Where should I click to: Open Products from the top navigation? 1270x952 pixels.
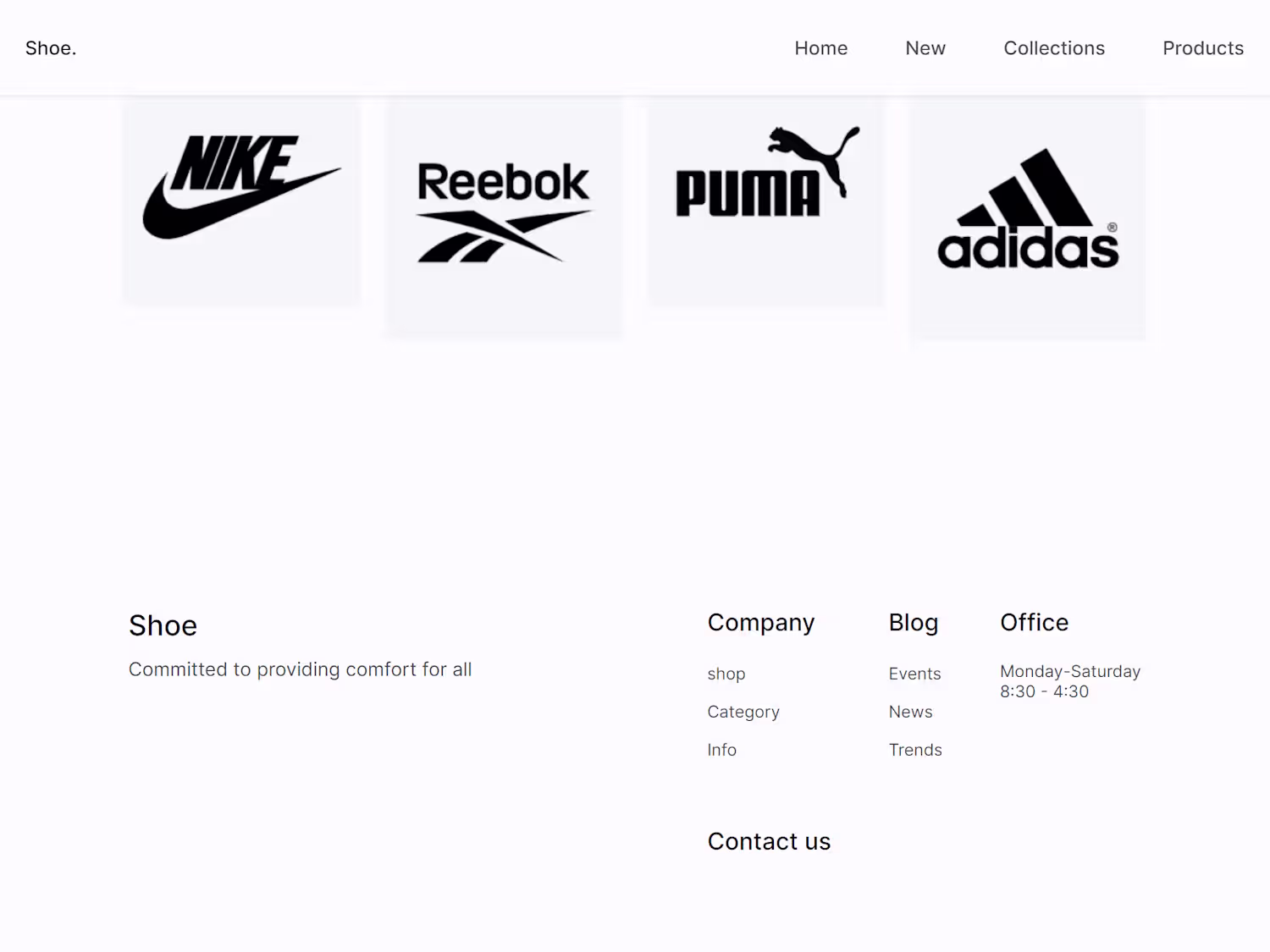pos(1203,48)
